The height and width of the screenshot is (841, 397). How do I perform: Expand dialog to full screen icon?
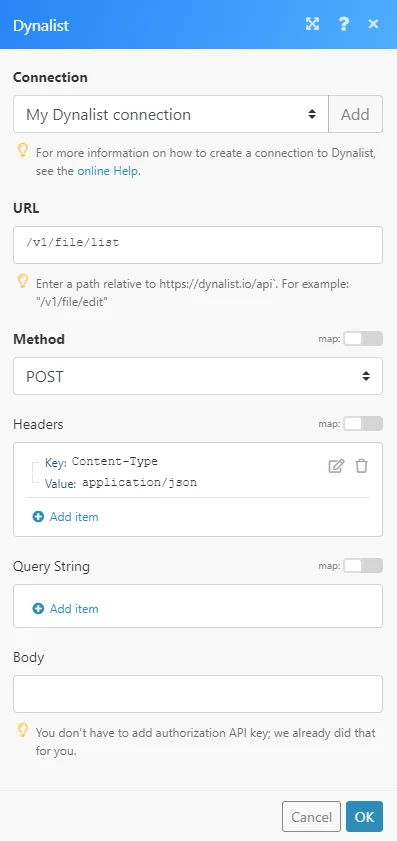coord(312,24)
